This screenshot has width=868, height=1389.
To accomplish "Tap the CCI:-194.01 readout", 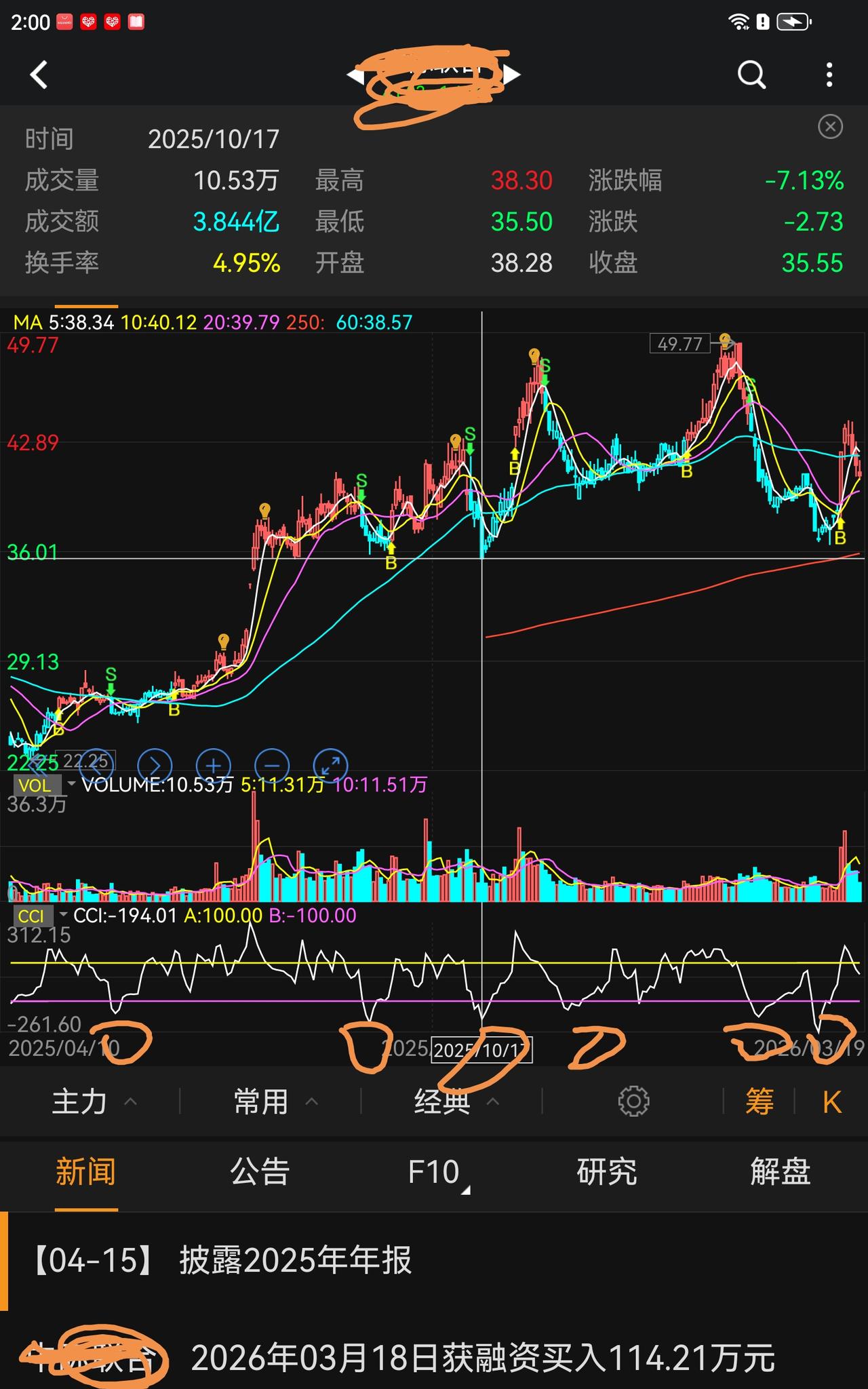I will click(125, 916).
